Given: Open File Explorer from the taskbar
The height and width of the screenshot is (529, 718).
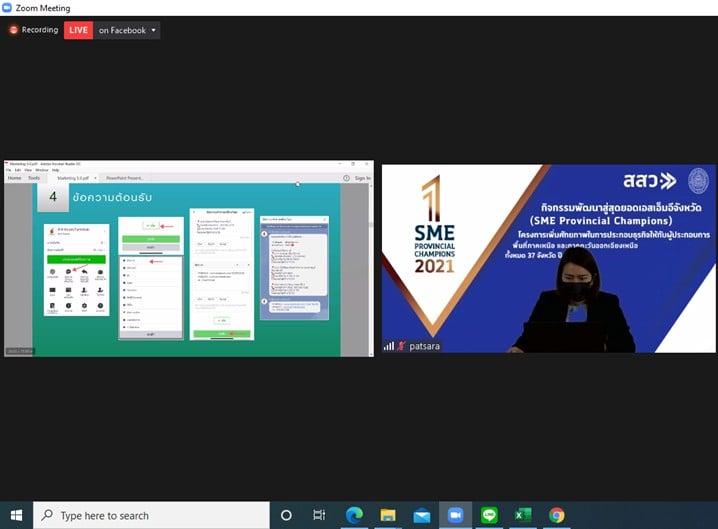Looking at the screenshot, I should click(388, 515).
